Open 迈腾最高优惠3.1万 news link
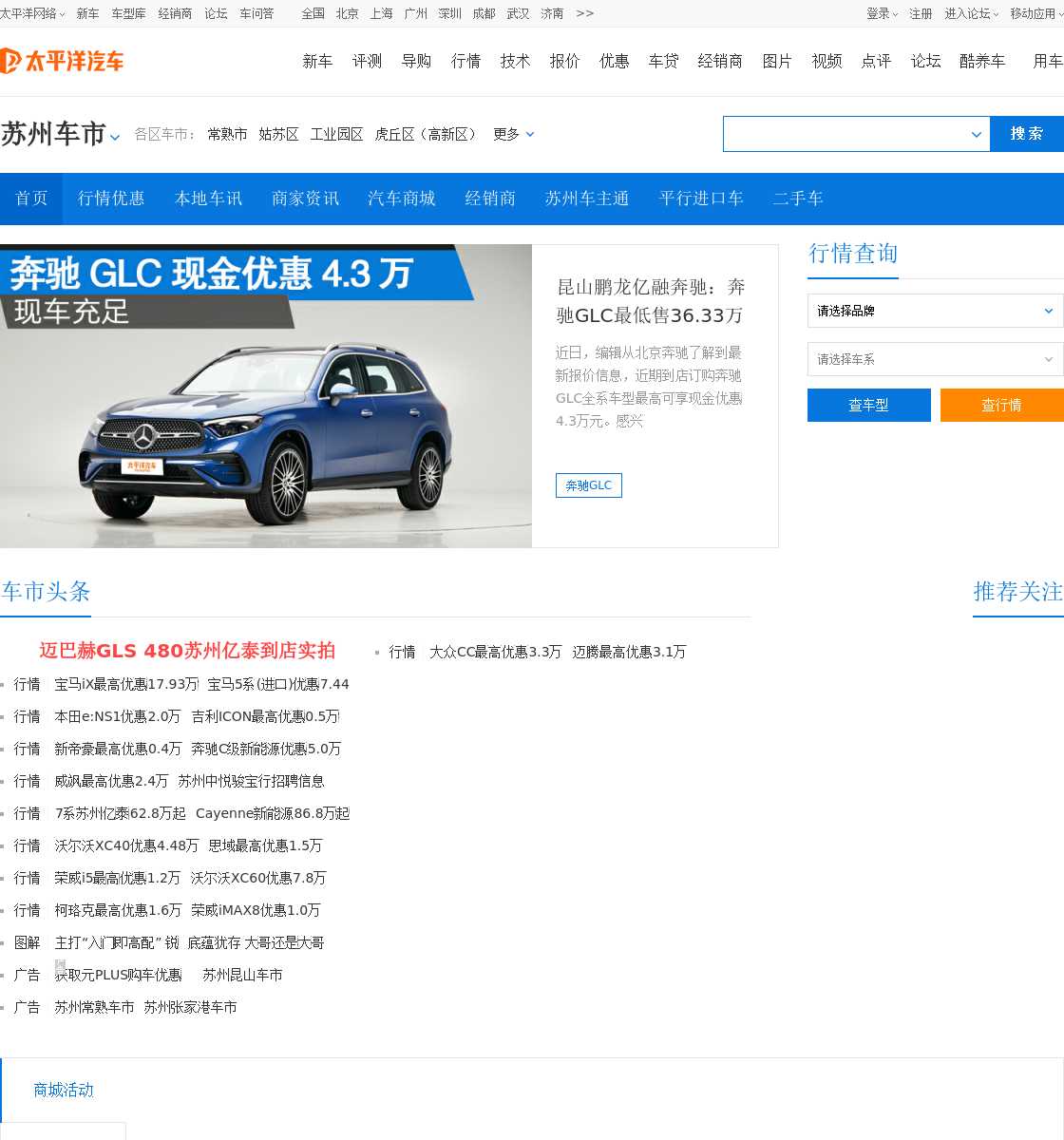Screen dimensions: 1064x1140 click(x=629, y=652)
